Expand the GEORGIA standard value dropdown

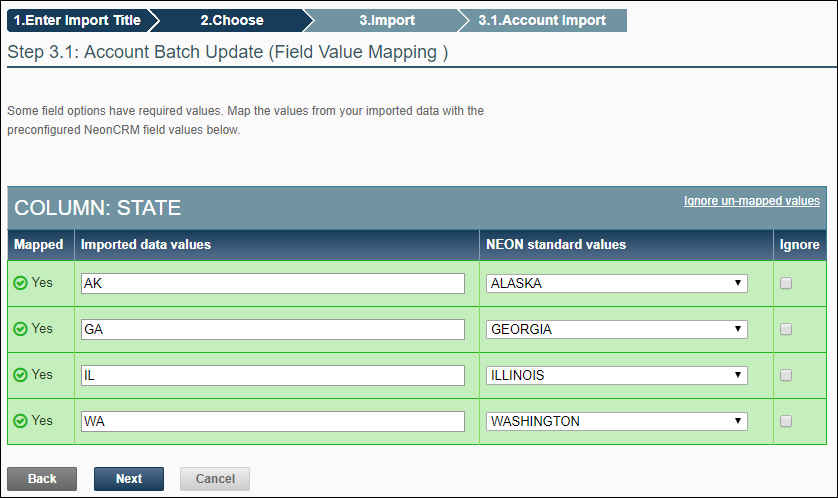616,329
